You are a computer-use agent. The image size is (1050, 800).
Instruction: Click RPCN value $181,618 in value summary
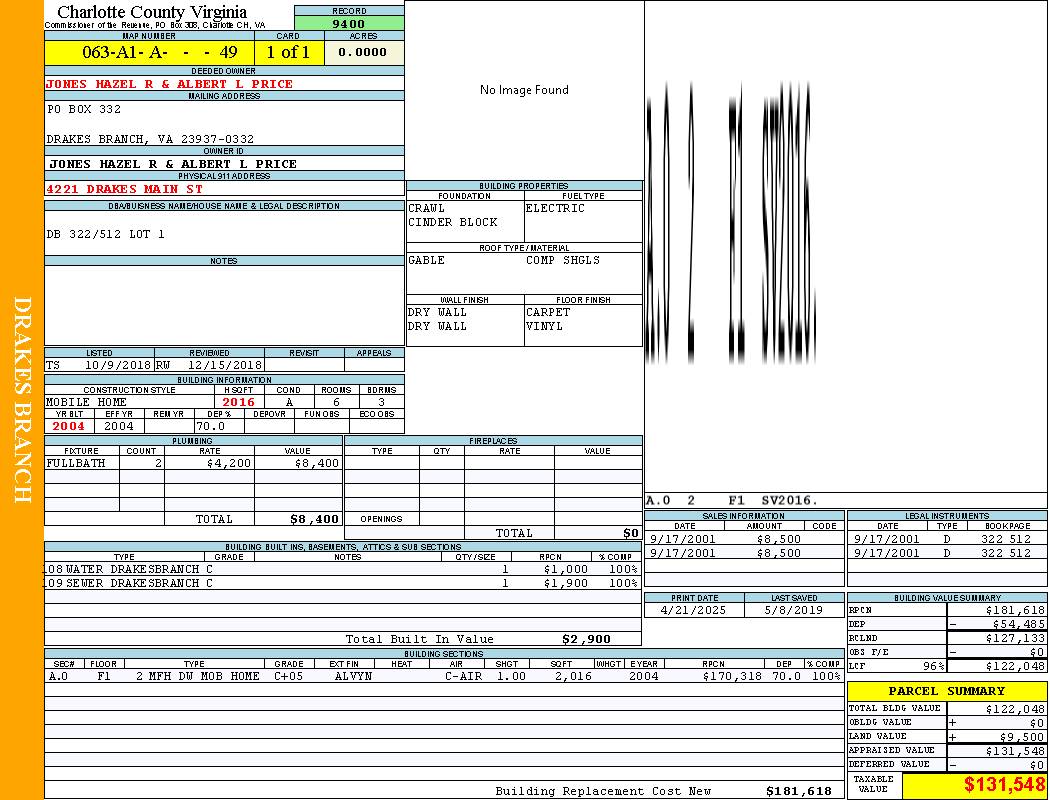(x=1015, y=611)
